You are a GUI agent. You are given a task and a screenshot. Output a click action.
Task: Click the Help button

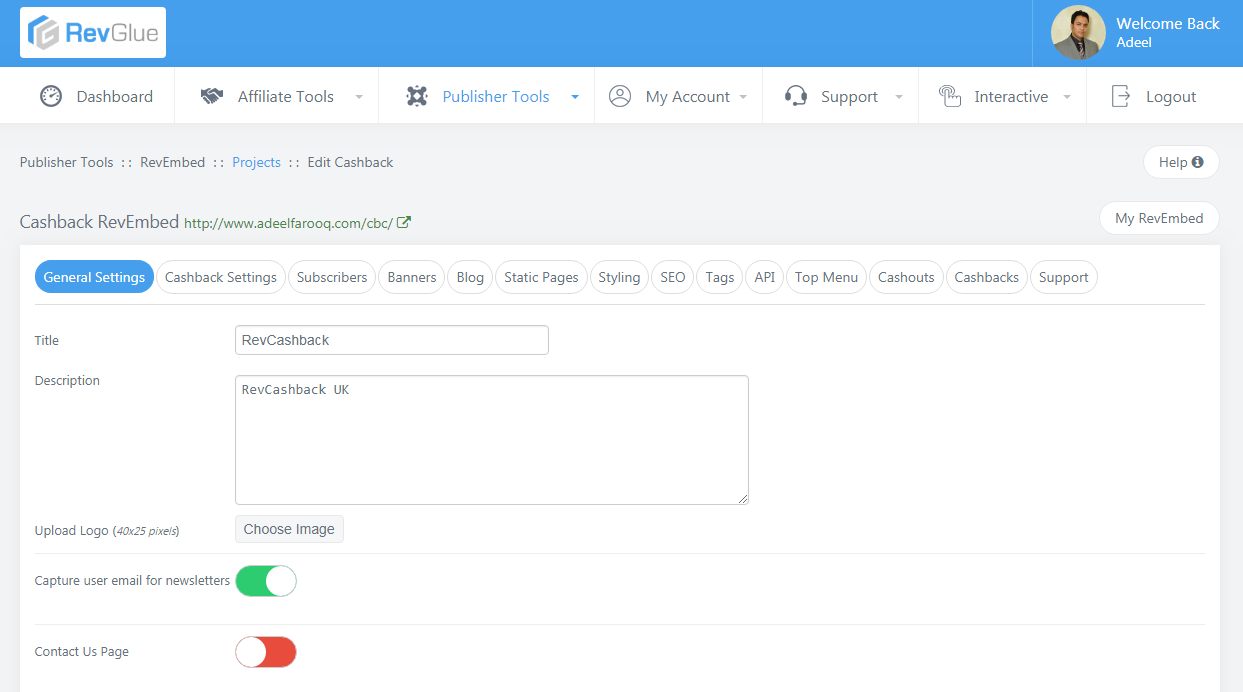(1181, 162)
